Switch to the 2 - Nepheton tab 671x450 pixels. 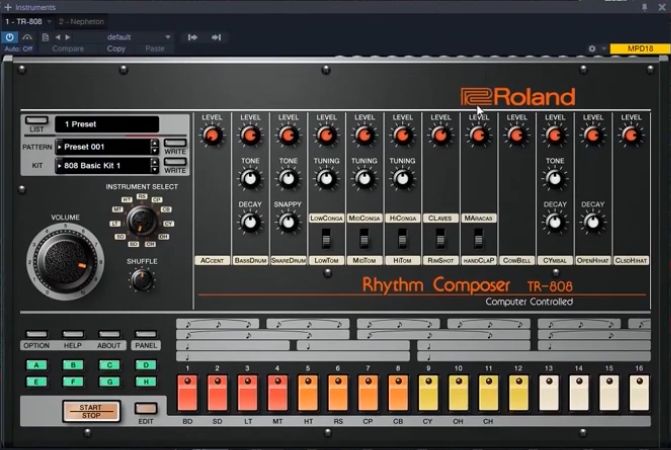click(x=81, y=21)
